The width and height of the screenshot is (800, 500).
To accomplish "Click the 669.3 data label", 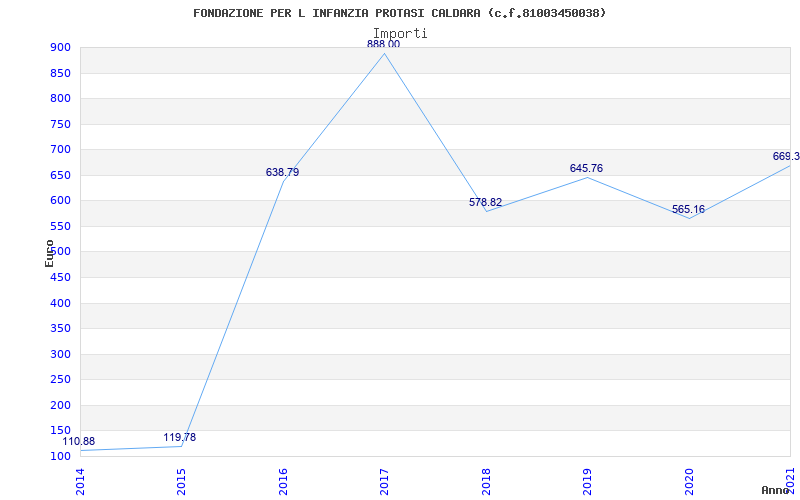I will click(x=786, y=156).
